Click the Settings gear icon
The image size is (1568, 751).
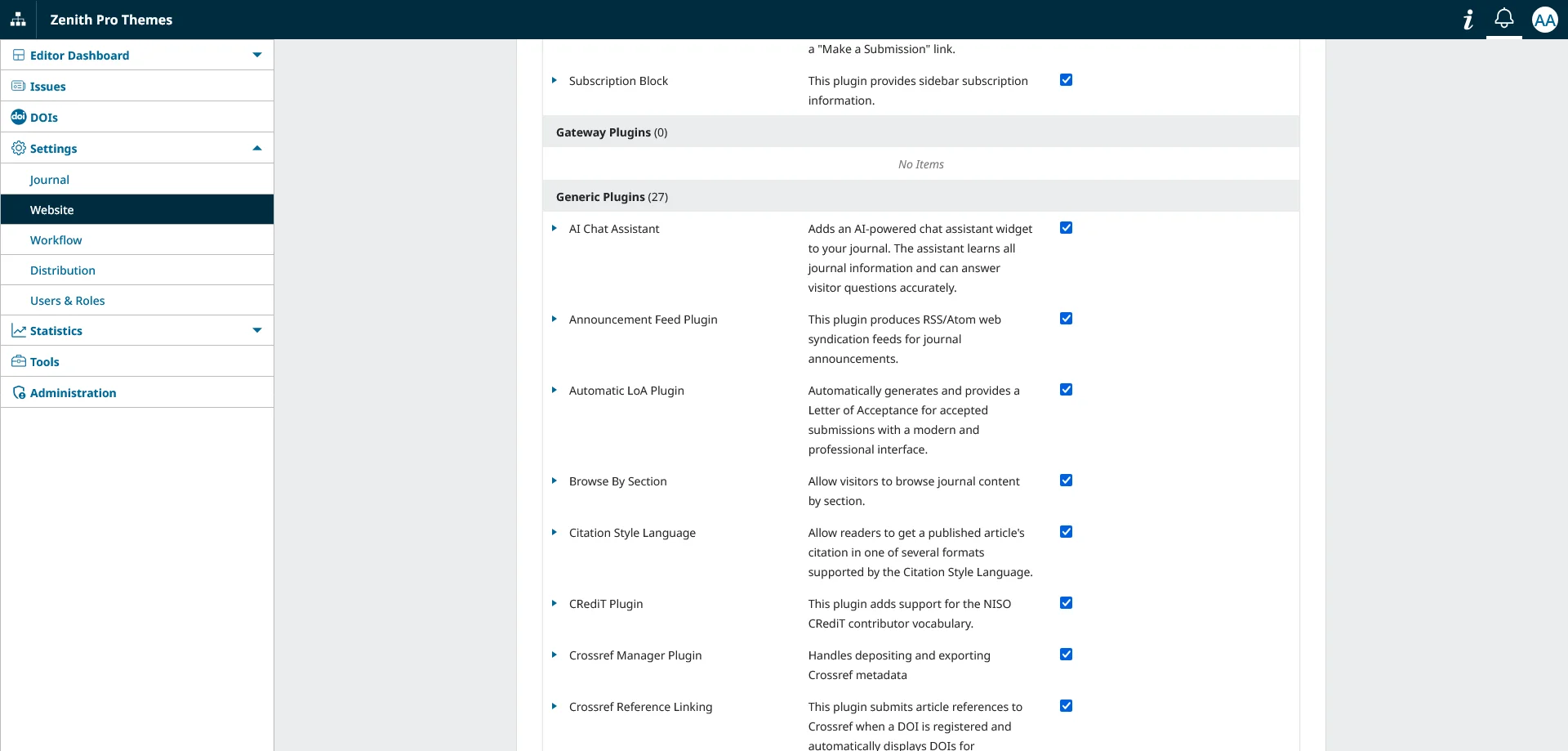tap(18, 148)
